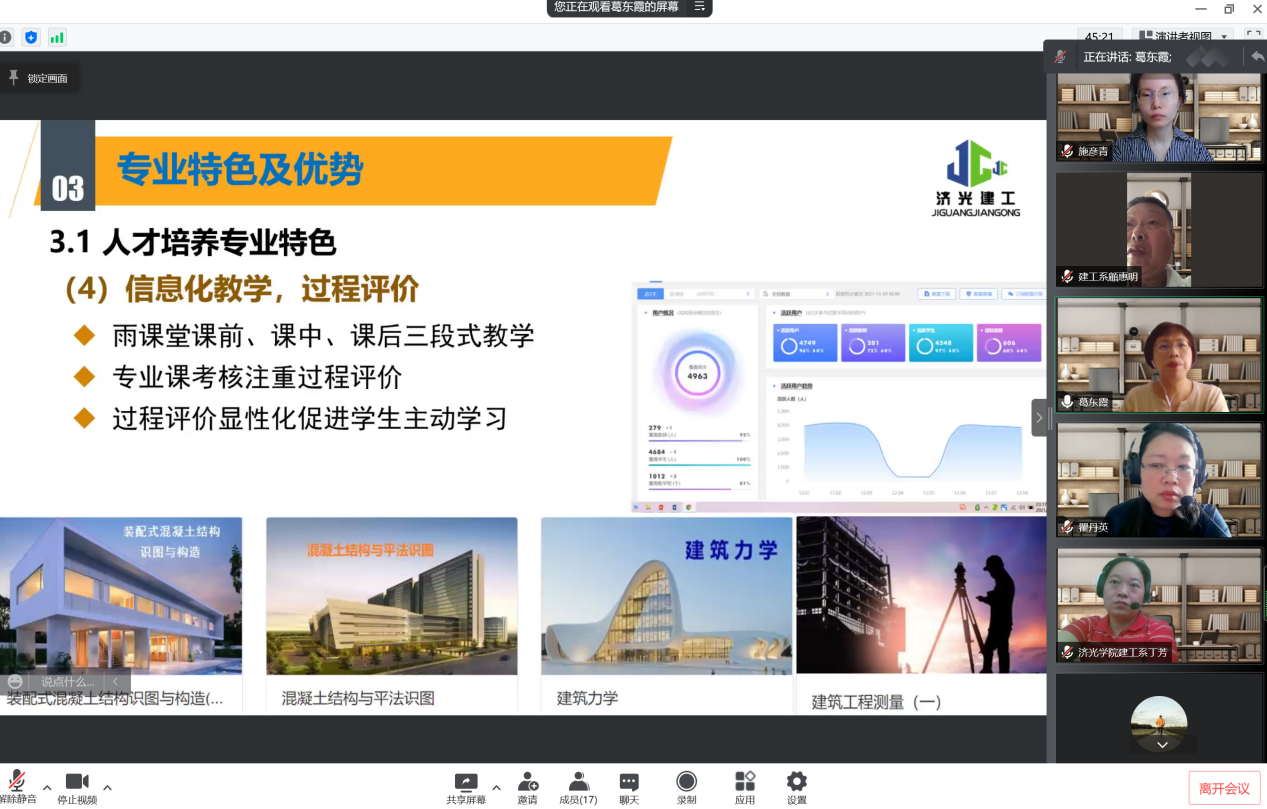1267x809 pixels.
Task: Click the leave meeting button
Action: coord(1224,788)
